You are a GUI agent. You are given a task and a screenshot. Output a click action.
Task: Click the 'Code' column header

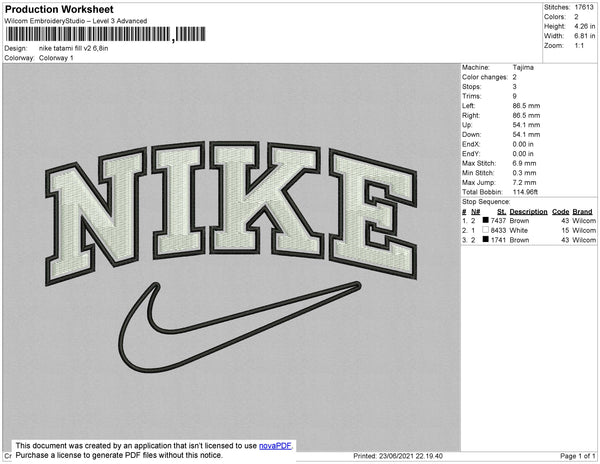(561, 212)
